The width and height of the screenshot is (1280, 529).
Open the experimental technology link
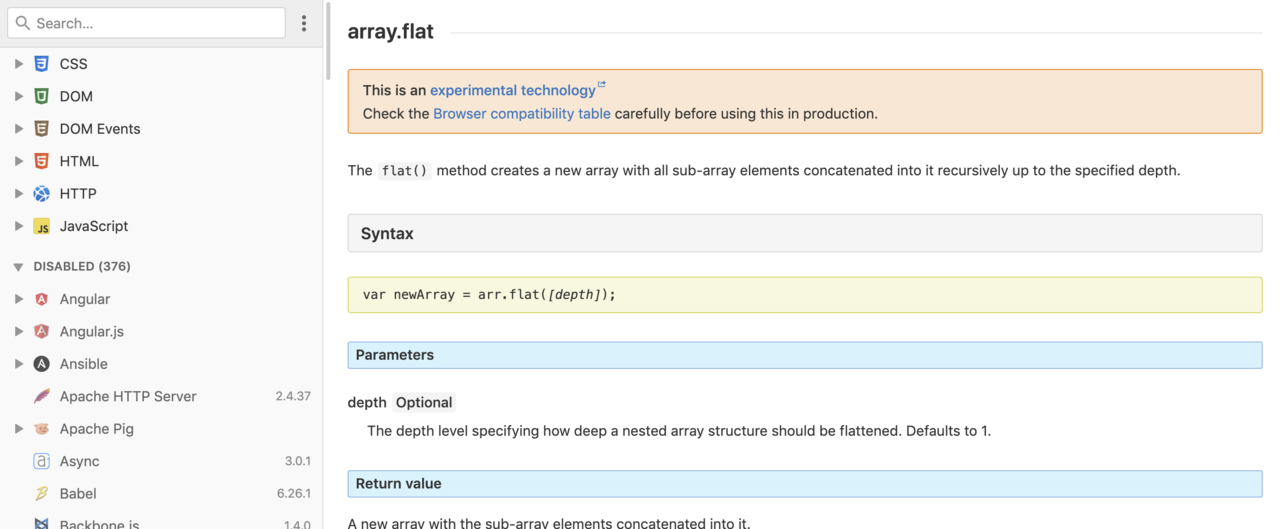[x=512, y=90]
